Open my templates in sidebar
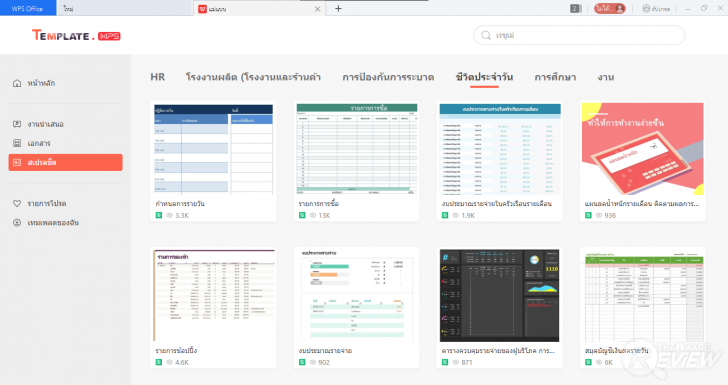Screen dimensions: 728x385 pyautogui.click(x=53, y=222)
